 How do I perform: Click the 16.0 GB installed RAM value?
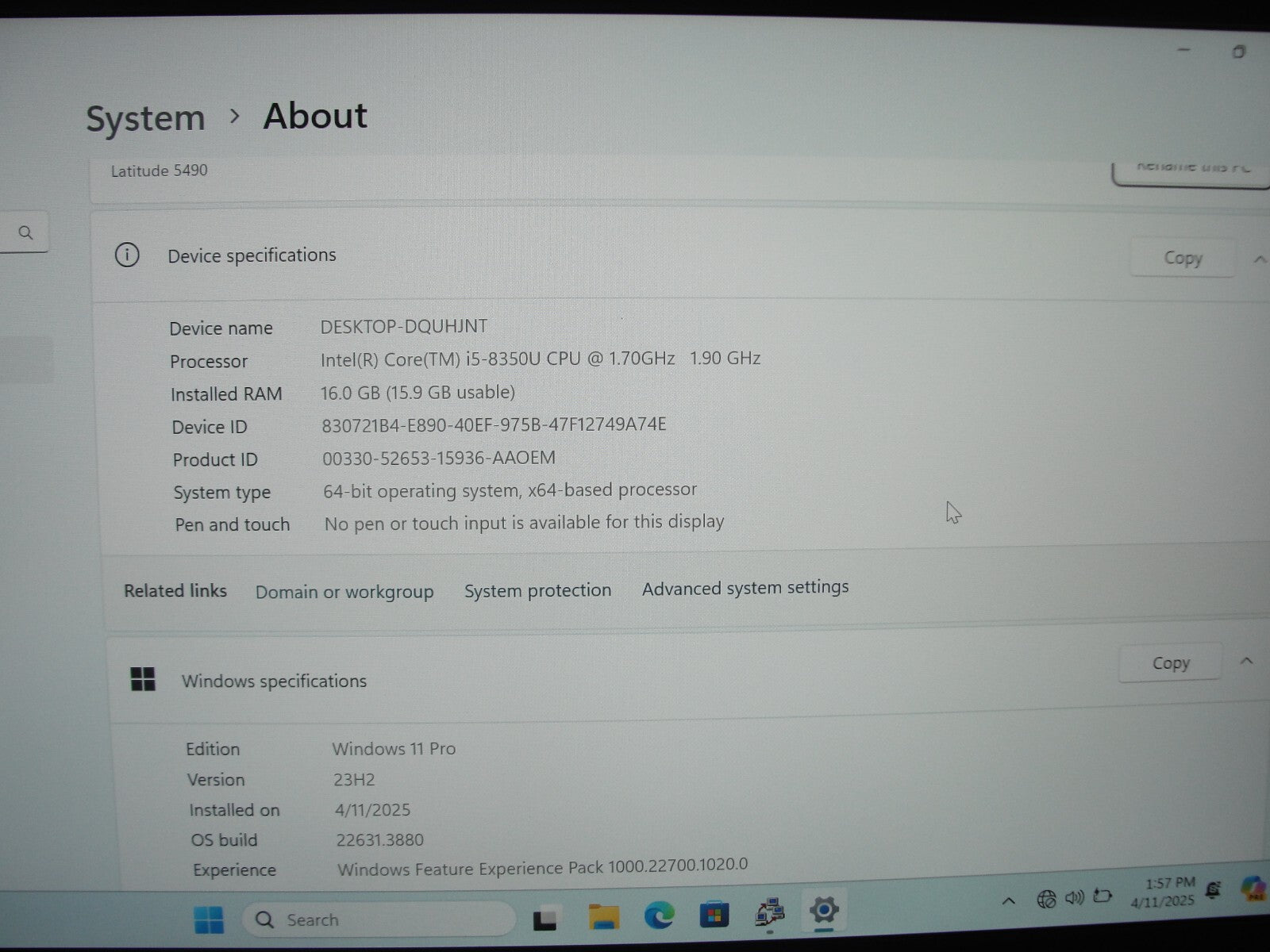(418, 392)
